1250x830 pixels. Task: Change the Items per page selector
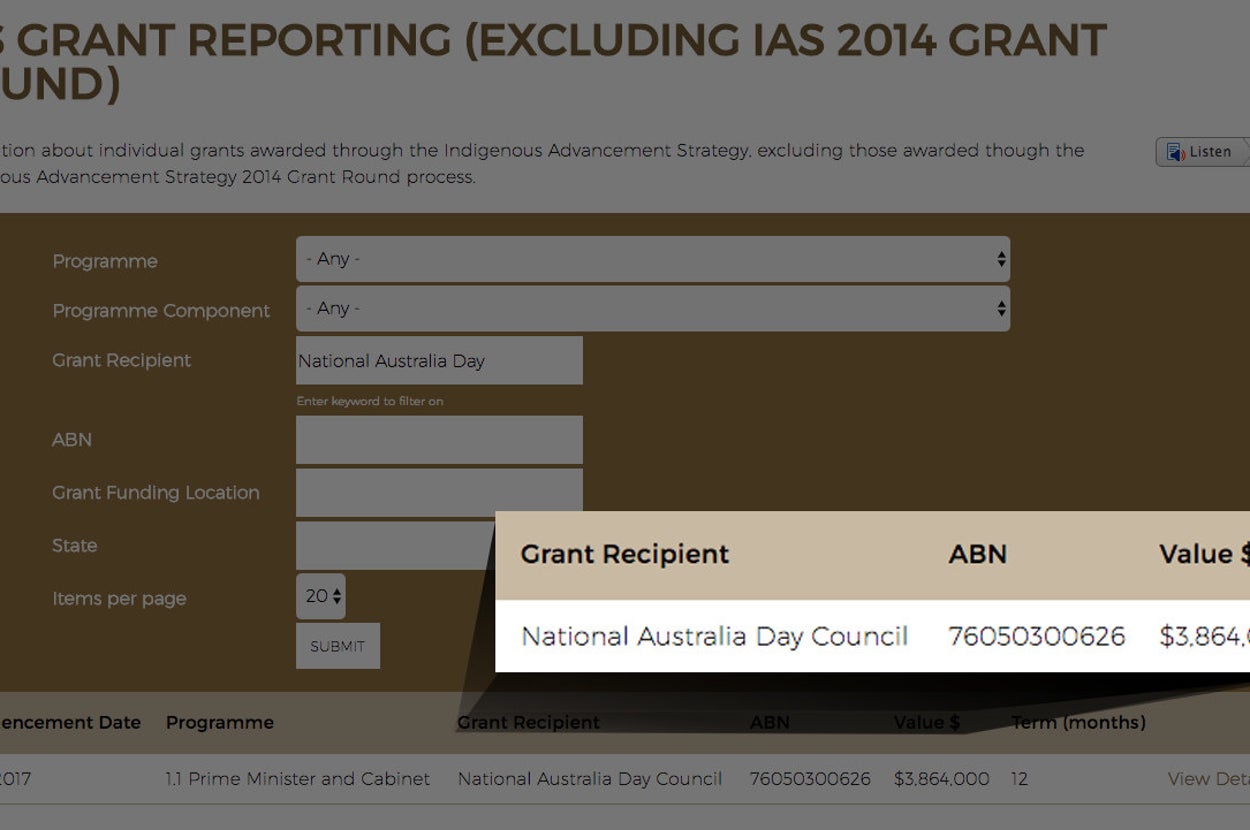pos(320,597)
